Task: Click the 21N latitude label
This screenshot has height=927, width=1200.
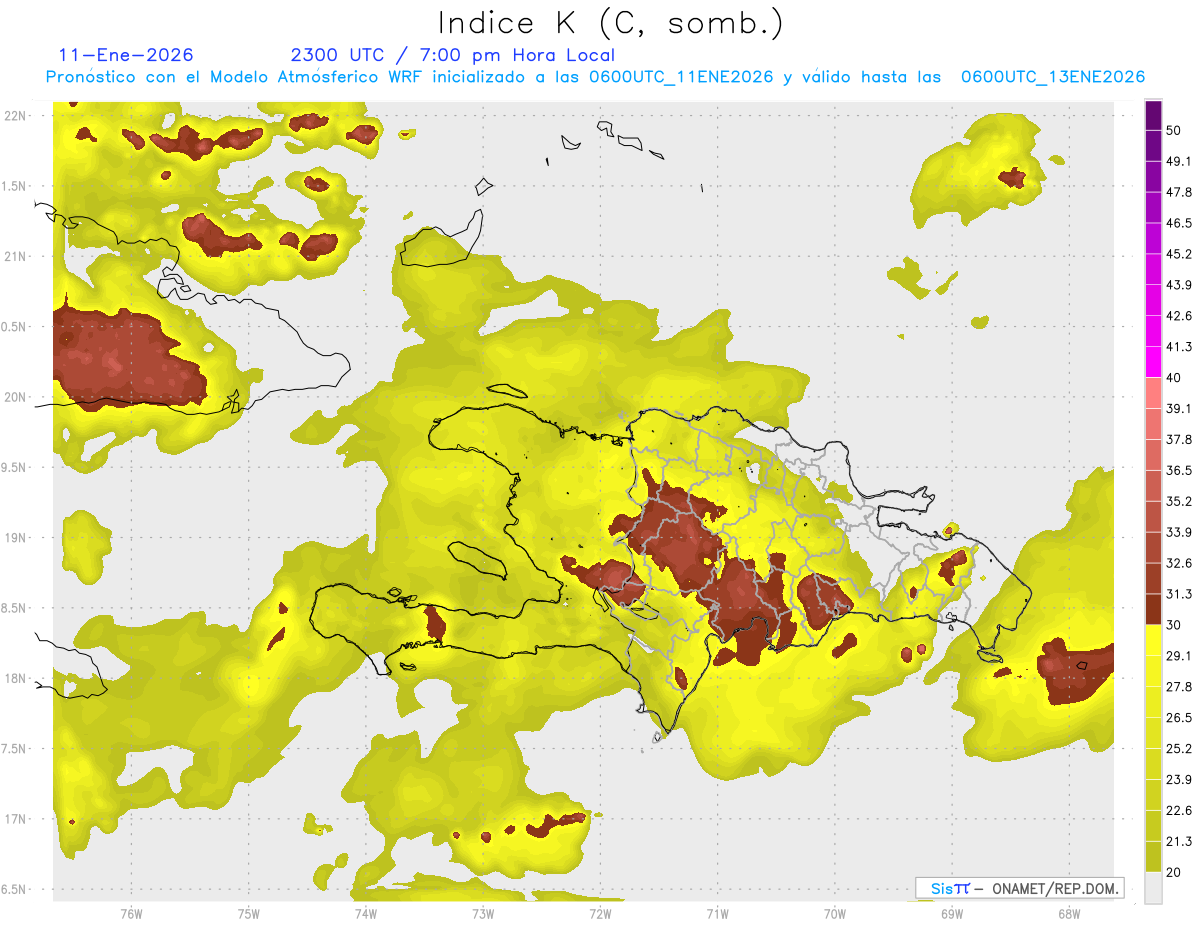Action: coord(15,256)
